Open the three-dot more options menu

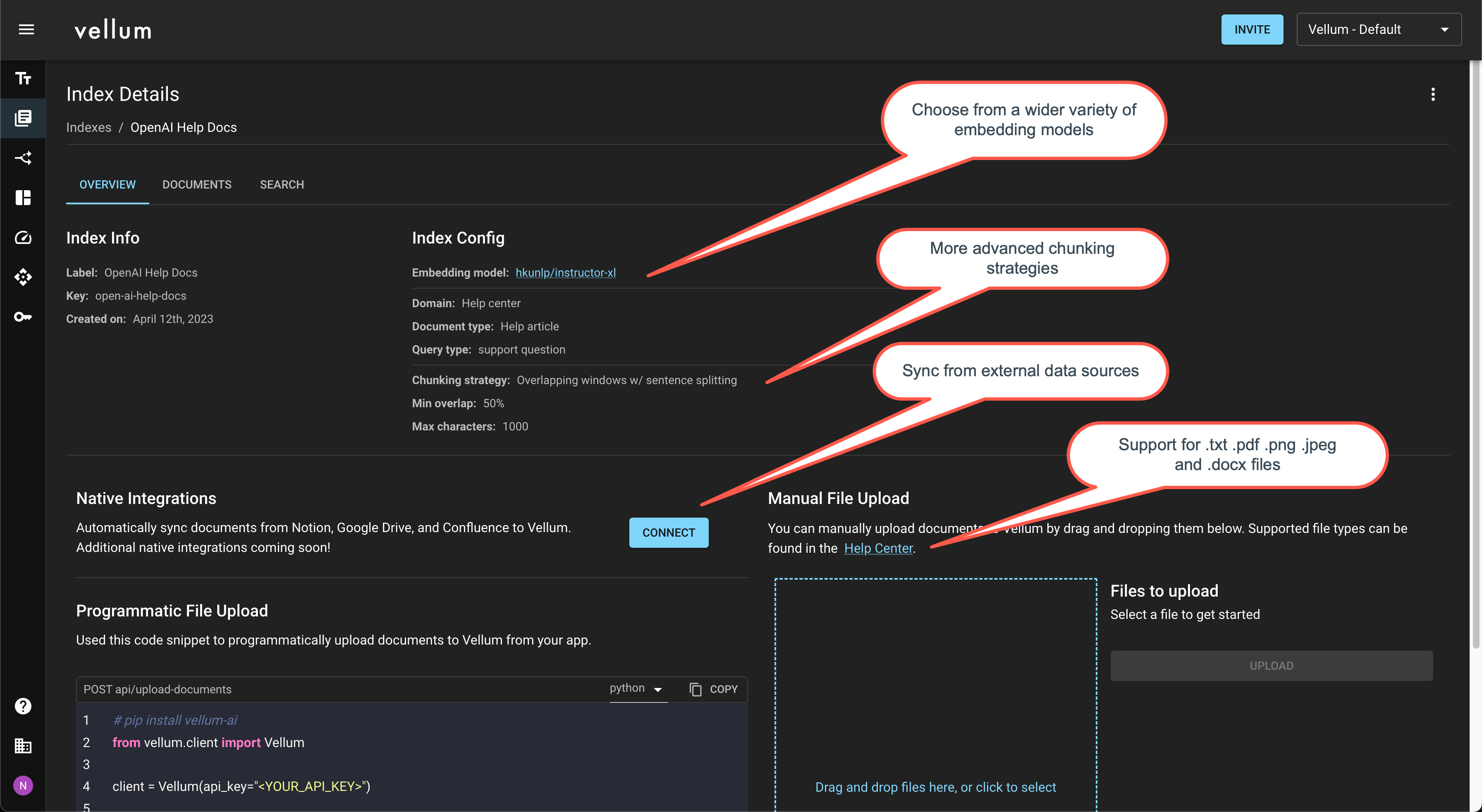click(1432, 94)
